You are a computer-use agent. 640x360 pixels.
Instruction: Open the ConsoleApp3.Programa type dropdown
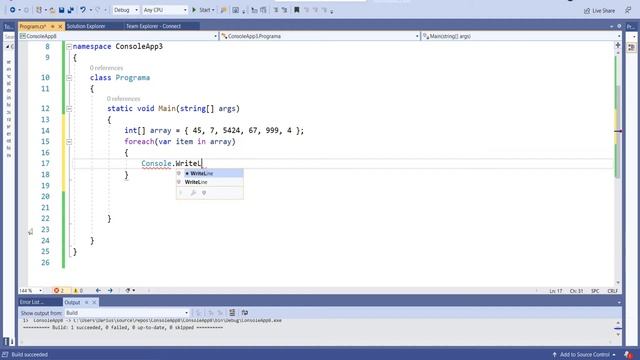pos(320,36)
